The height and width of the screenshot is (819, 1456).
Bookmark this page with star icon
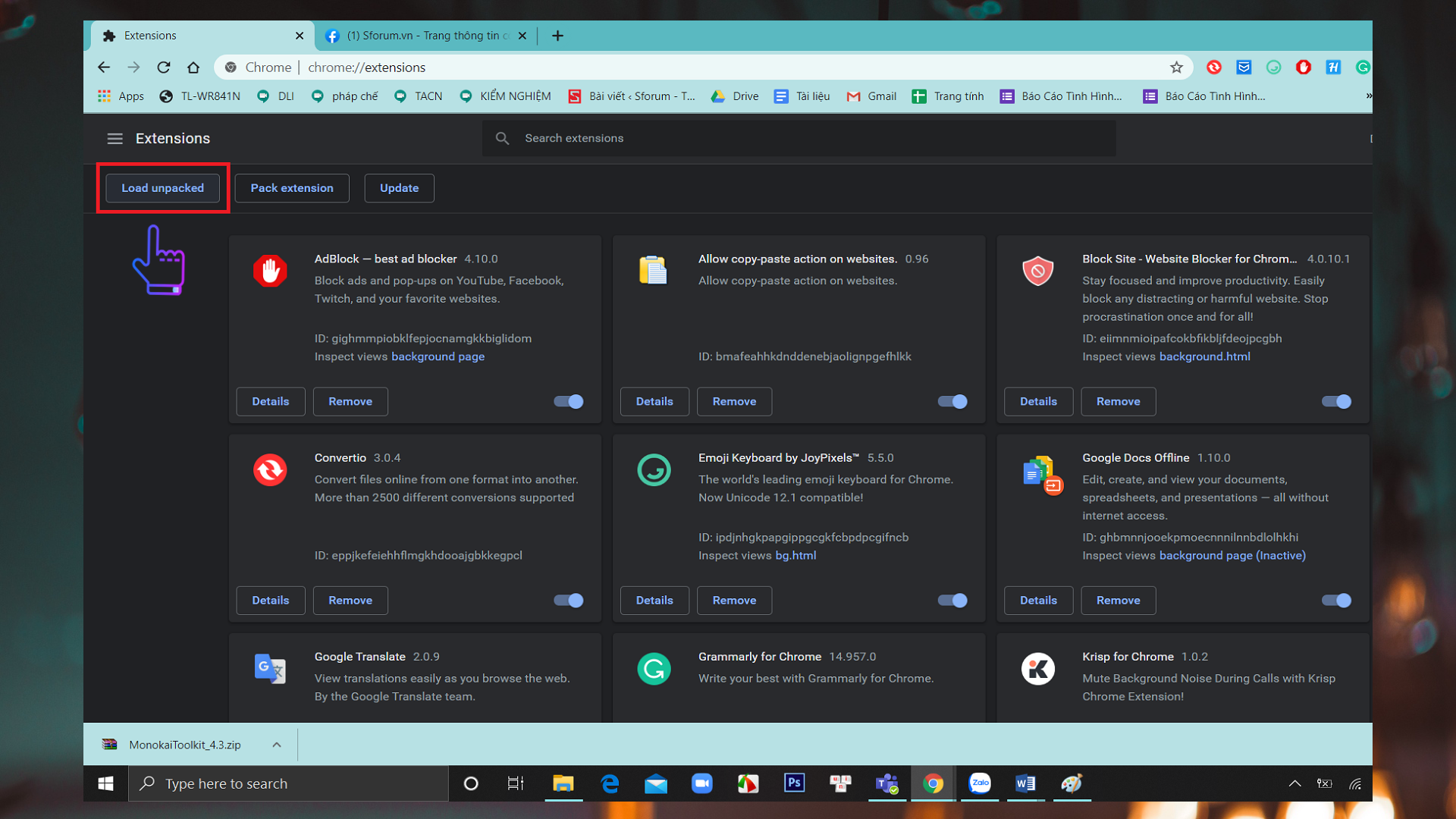[1176, 67]
